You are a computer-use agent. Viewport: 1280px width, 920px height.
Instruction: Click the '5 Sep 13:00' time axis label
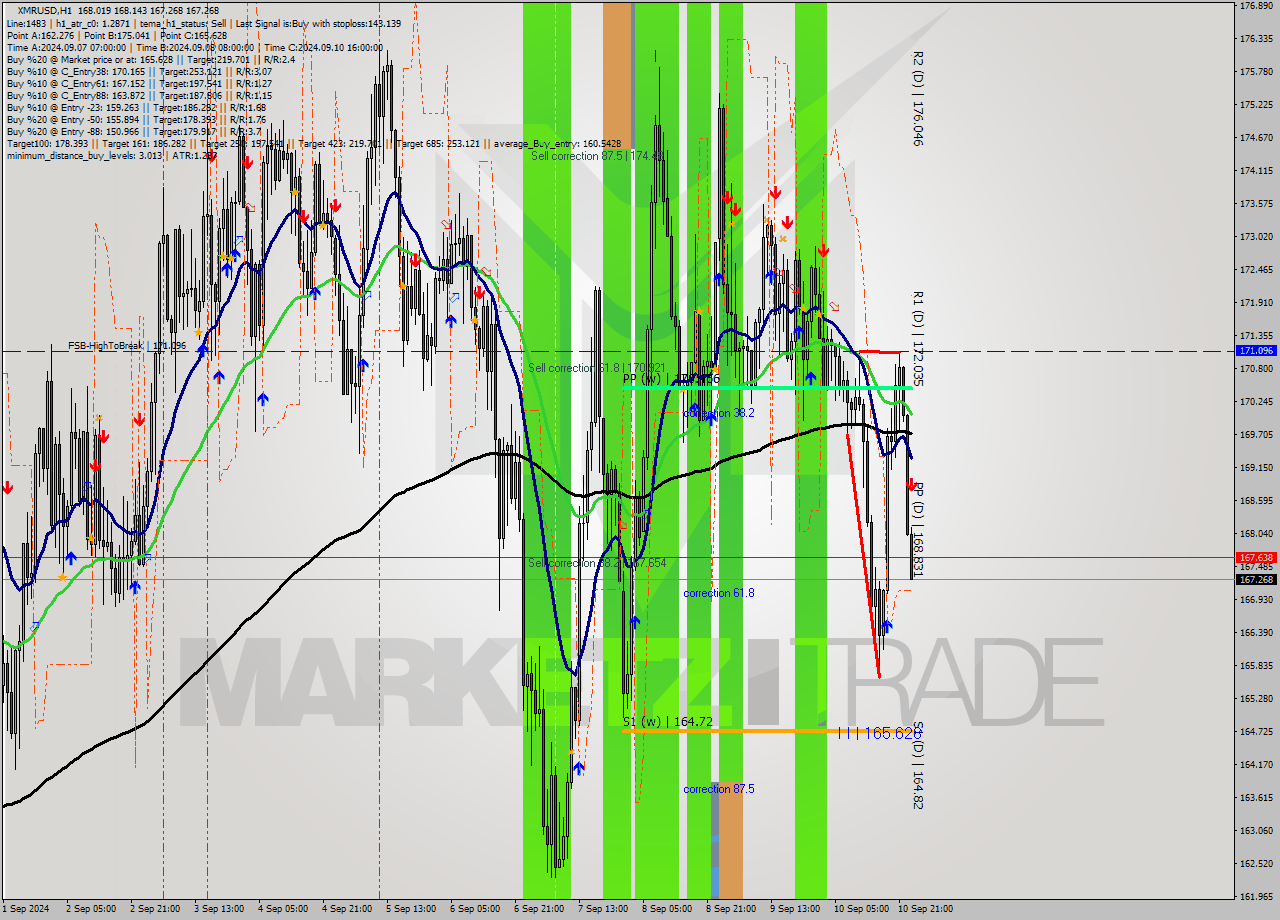(411, 909)
